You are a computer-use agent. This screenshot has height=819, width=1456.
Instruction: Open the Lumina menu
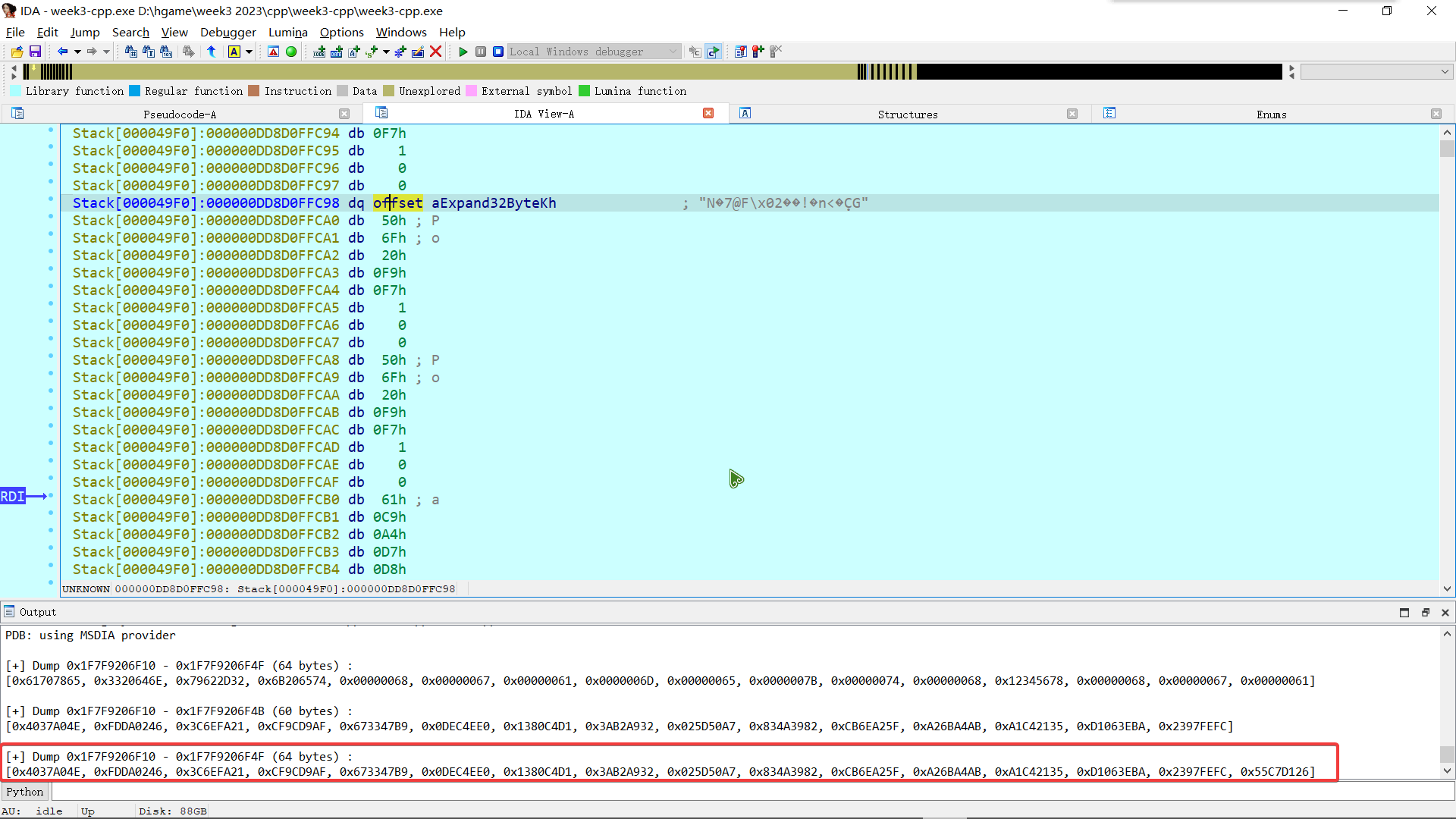click(288, 32)
